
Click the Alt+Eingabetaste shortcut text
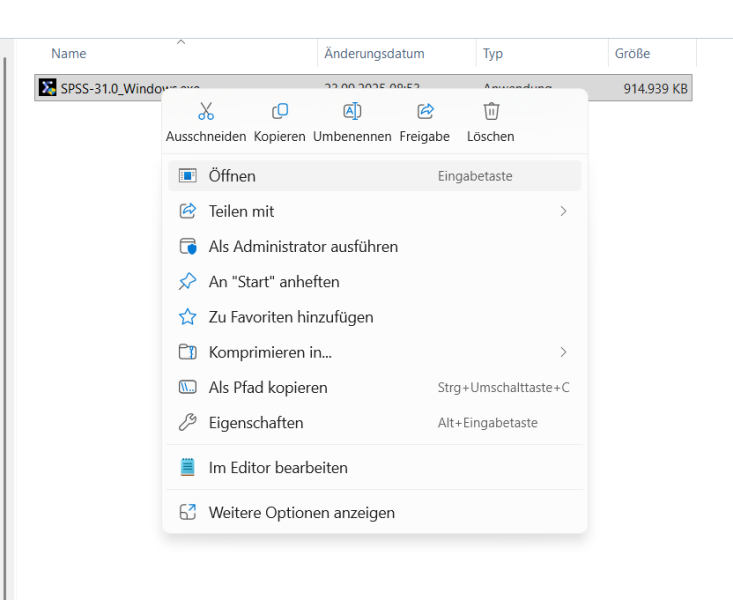488,423
